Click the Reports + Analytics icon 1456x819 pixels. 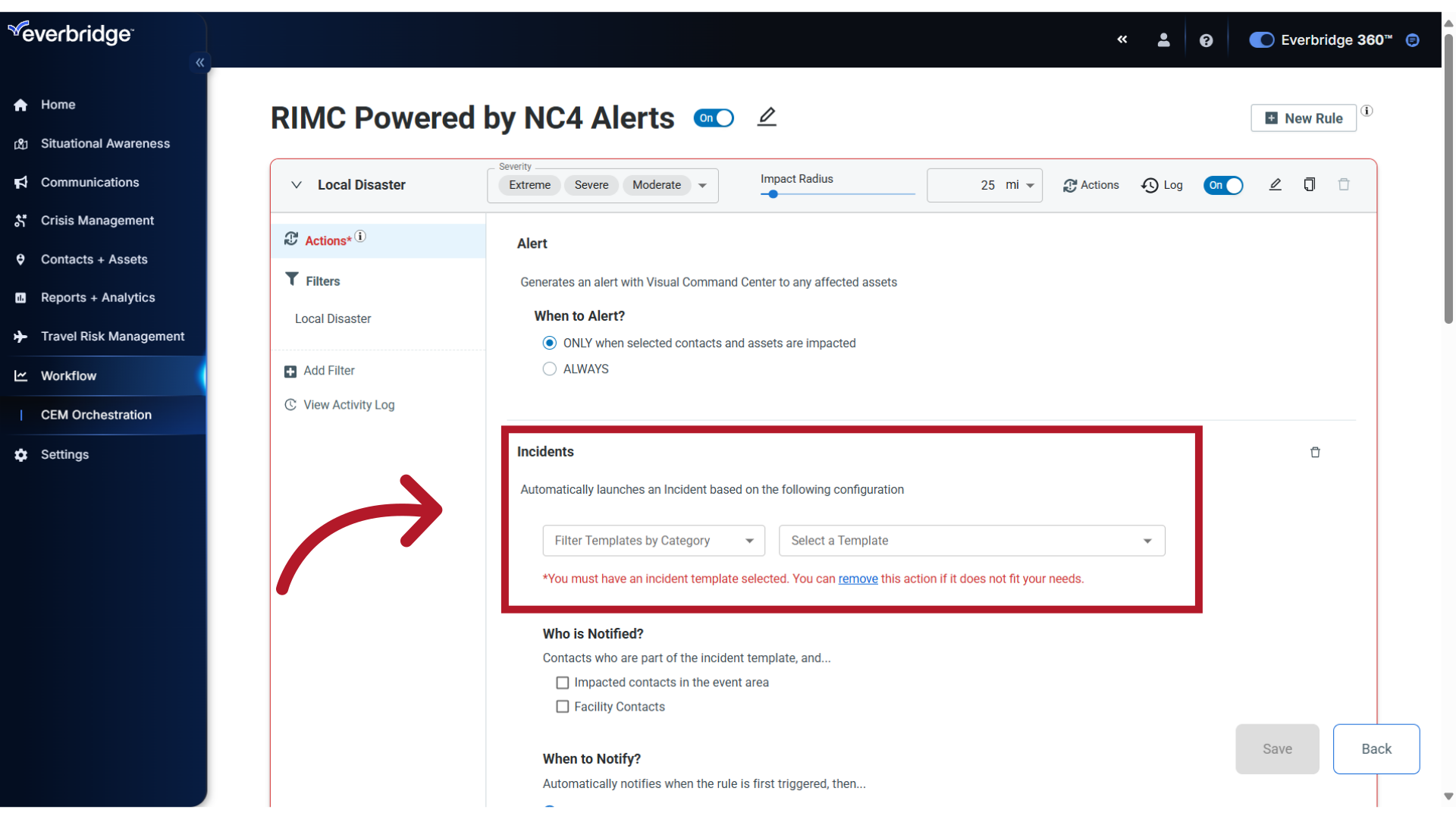tap(20, 298)
